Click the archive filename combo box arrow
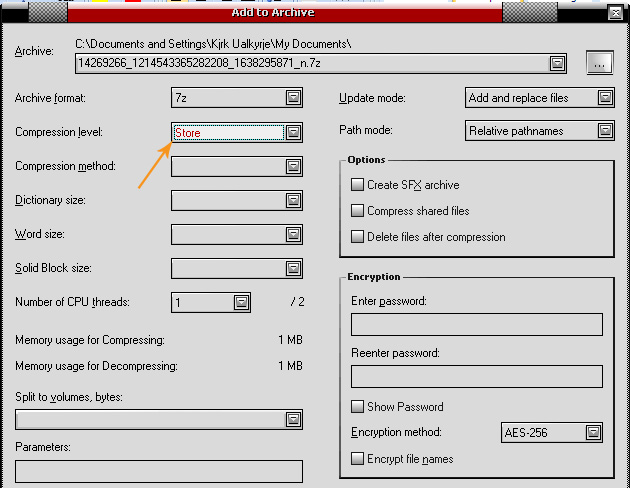 pos(557,63)
